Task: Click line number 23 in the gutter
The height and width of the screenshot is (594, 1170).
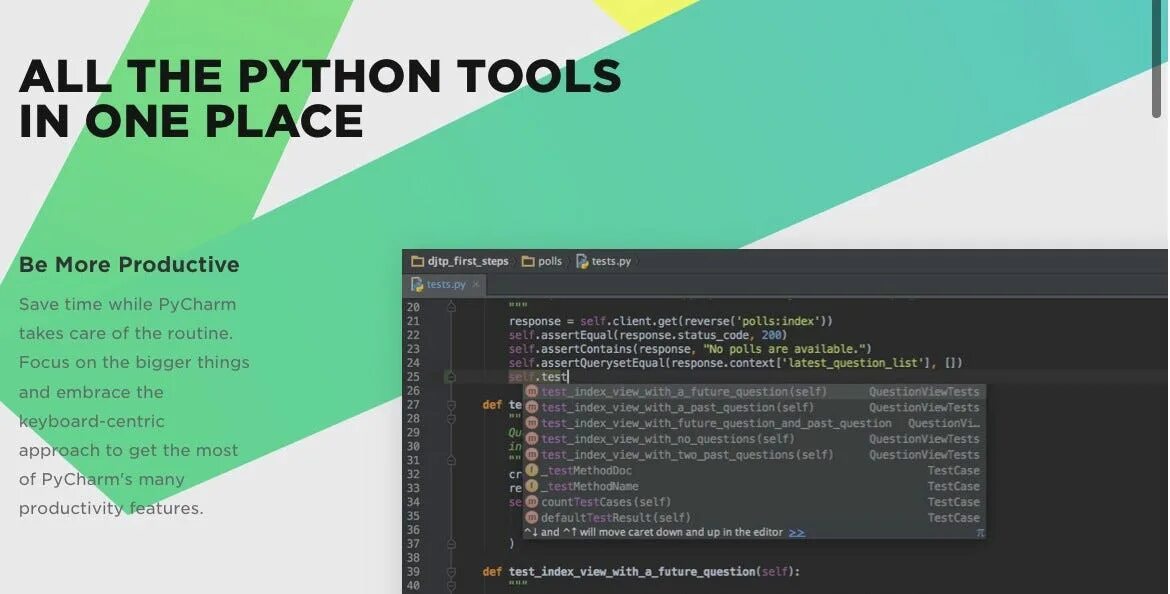Action: pos(413,348)
